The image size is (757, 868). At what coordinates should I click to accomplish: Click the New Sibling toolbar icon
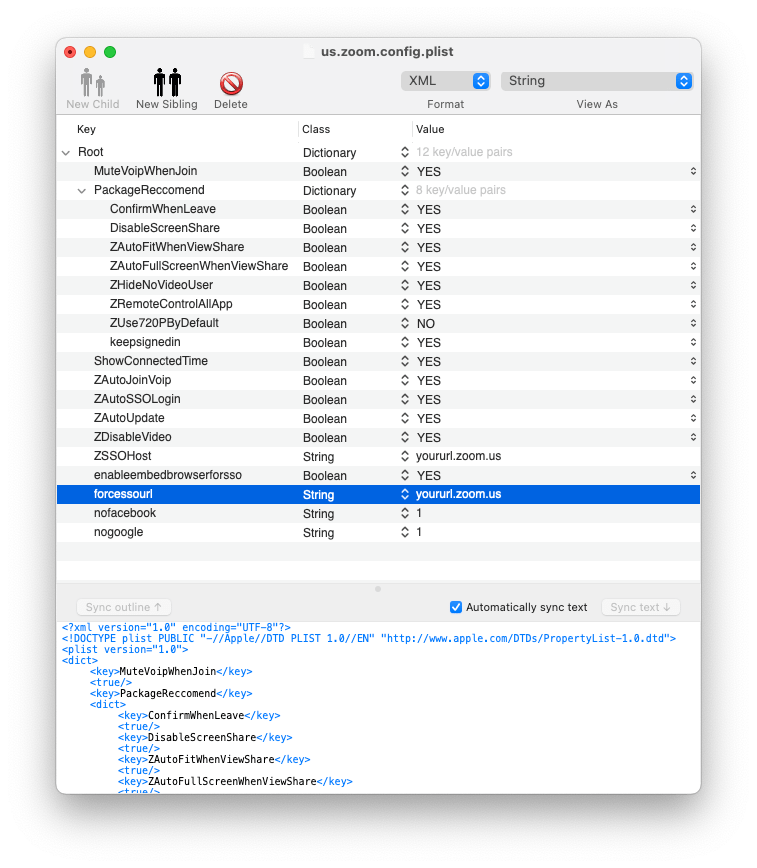(167, 84)
